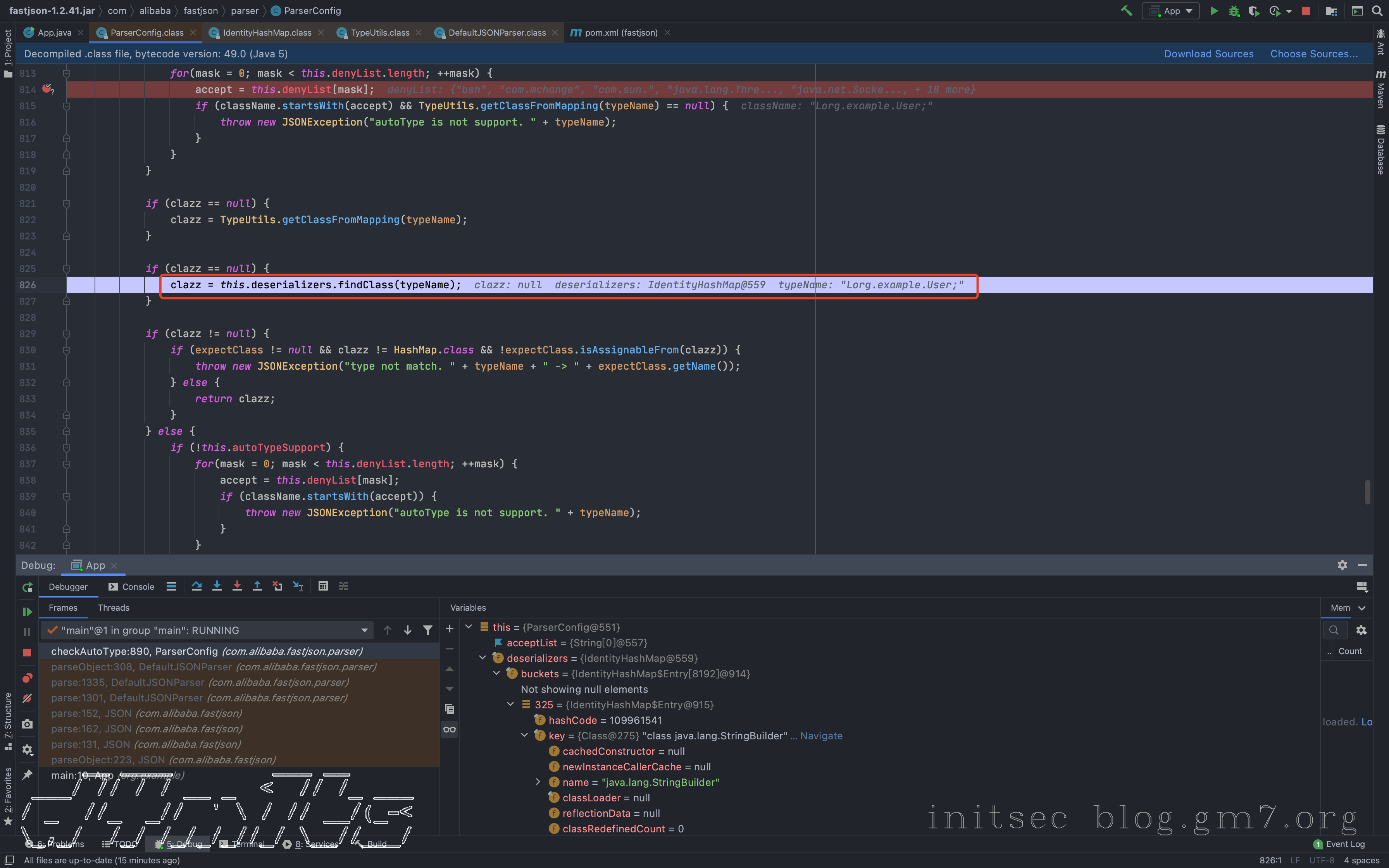Viewport: 1389px width, 868px height.
Task: Toggle the breakpoint on line 814
Action: 48,89
